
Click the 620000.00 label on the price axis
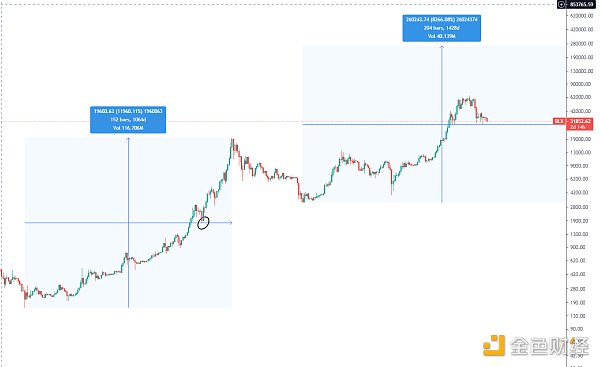(x=581, y=16)
